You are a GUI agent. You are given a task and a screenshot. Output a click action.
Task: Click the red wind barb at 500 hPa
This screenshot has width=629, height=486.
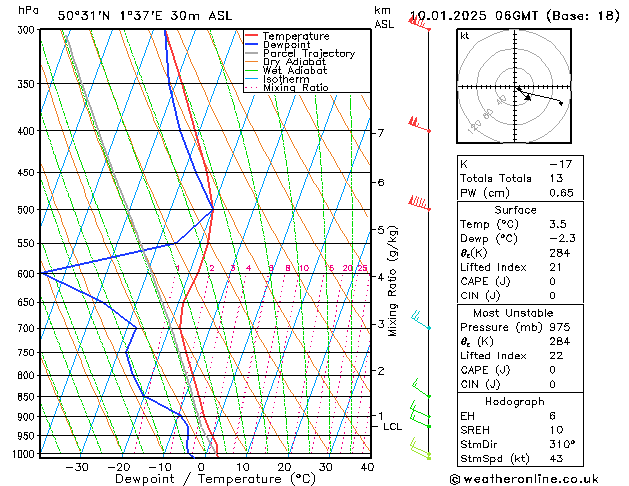420,202
